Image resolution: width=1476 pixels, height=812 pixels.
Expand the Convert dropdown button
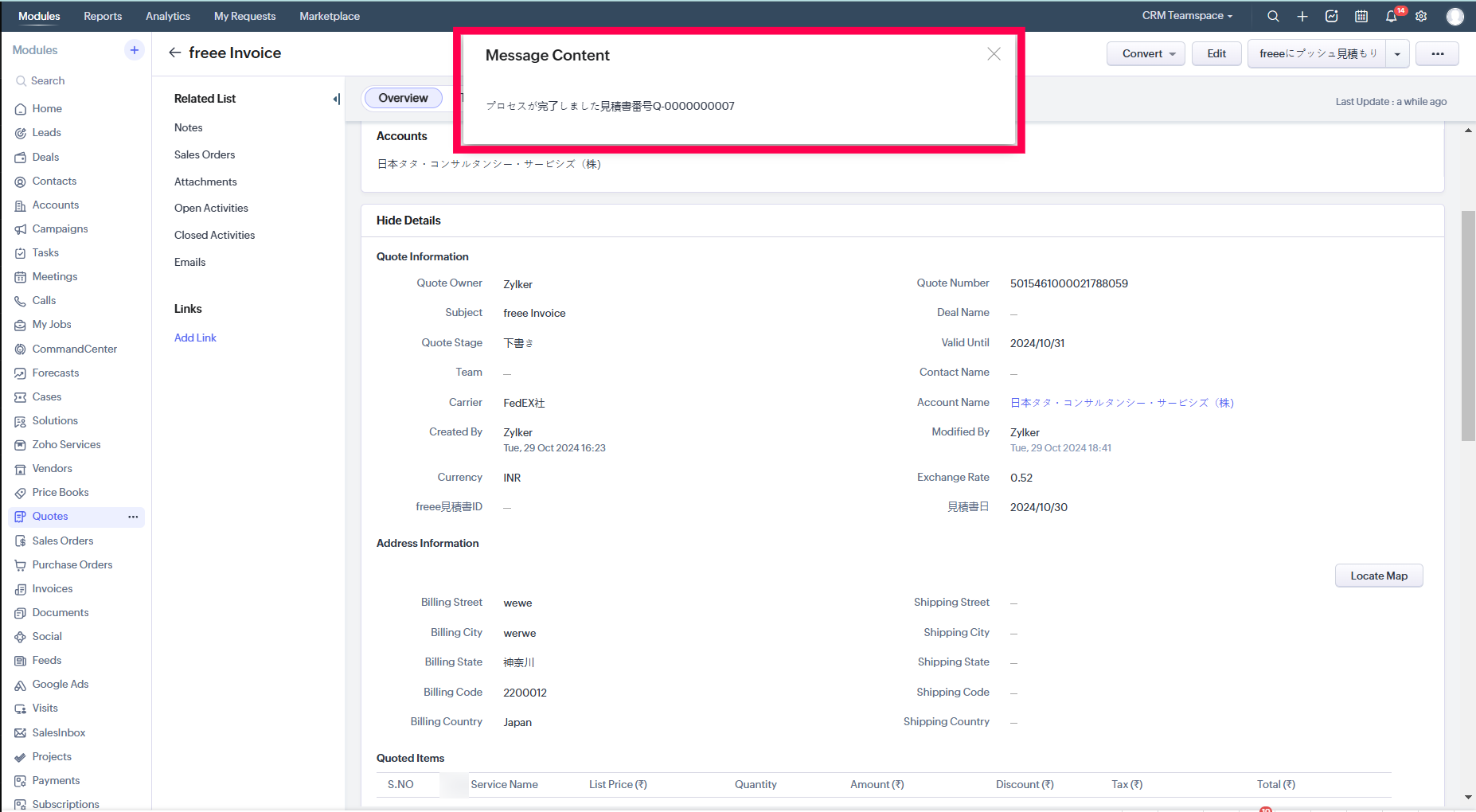tap(1146, 53)
